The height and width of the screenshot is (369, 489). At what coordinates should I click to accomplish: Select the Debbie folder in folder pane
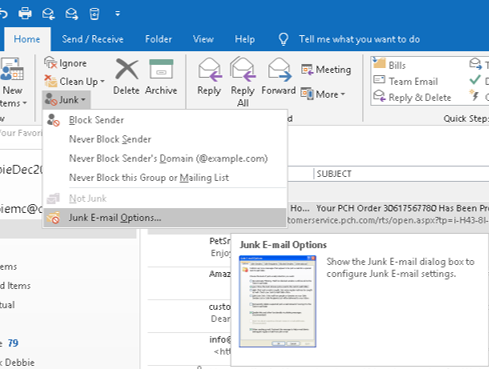coord(17,362)
